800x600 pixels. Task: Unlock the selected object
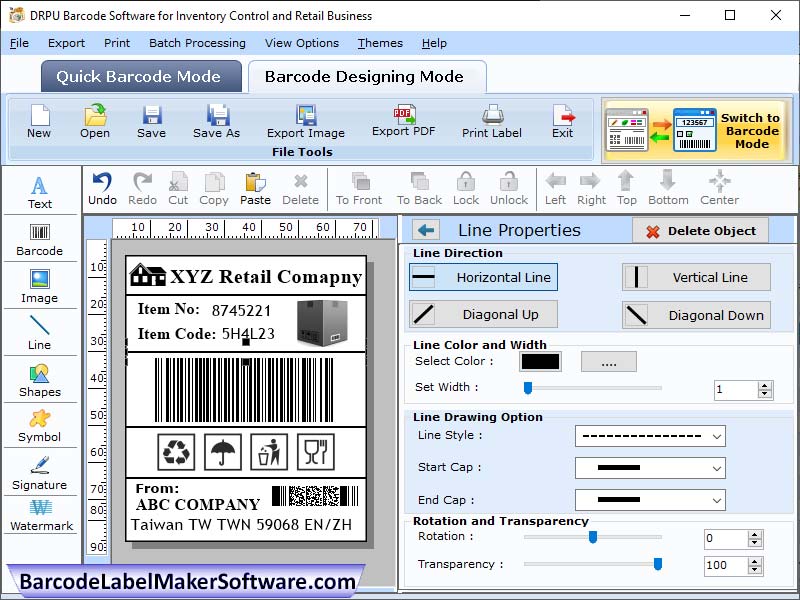(509, 189)
